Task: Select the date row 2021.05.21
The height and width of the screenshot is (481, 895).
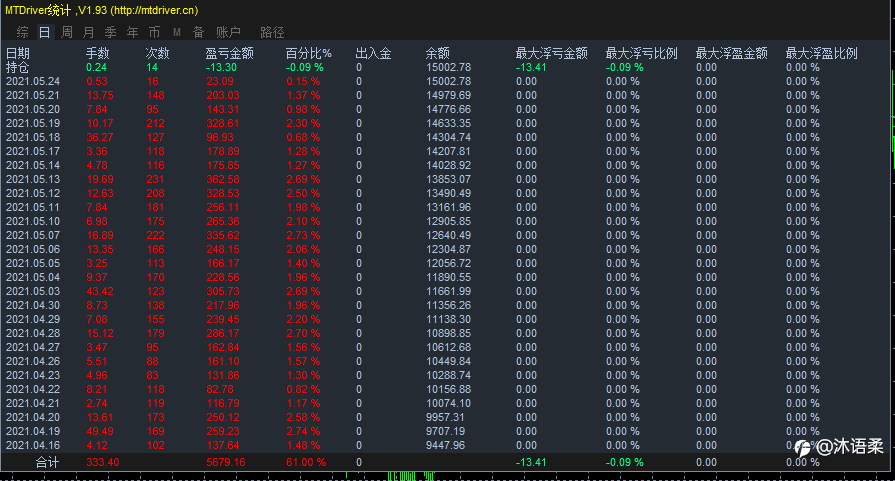Action: click(x=33, y=95)
